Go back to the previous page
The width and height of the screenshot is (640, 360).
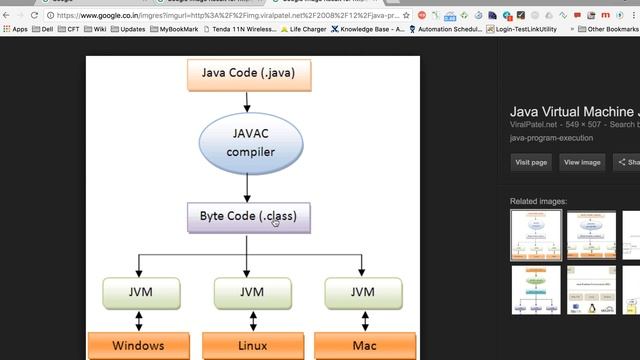click(6, 16)
